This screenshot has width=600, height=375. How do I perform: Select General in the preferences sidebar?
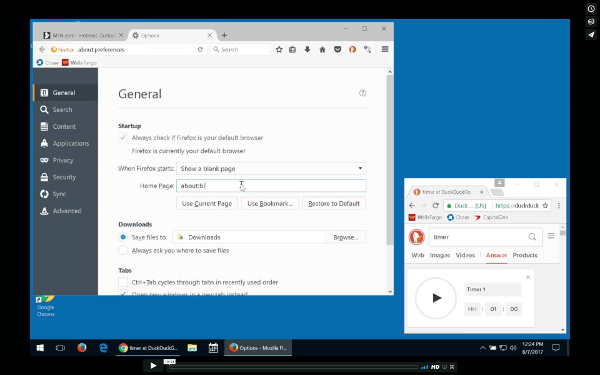[65, 93]
